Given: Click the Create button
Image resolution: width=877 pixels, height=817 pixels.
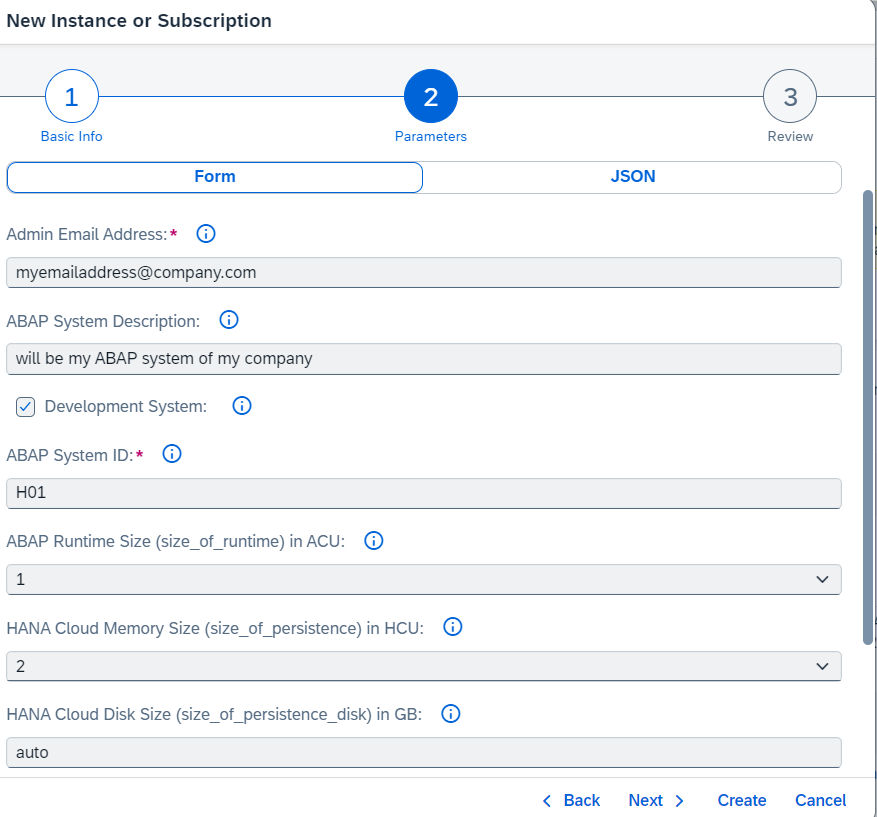Looking at the screenshot, I should 741,800.
